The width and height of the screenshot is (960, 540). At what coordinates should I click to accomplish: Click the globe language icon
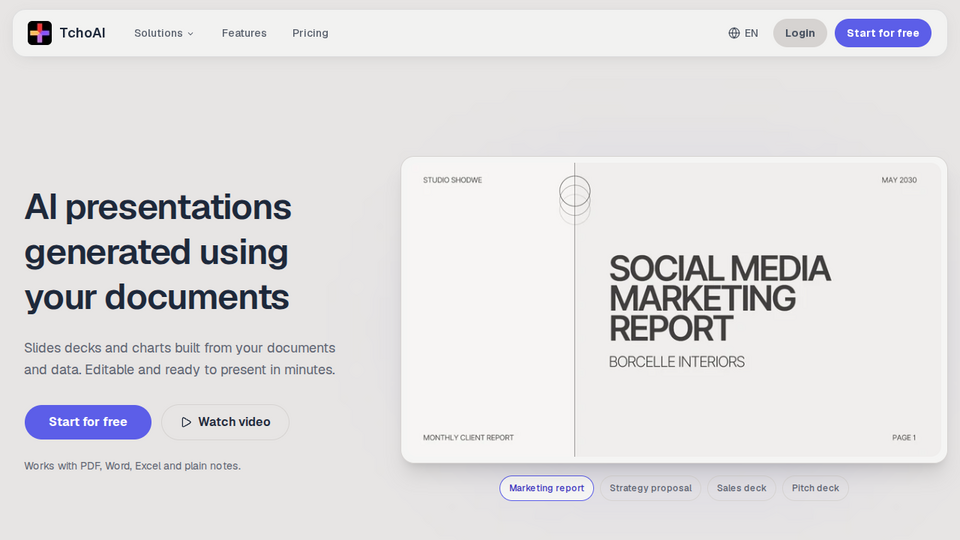[734, 33]
